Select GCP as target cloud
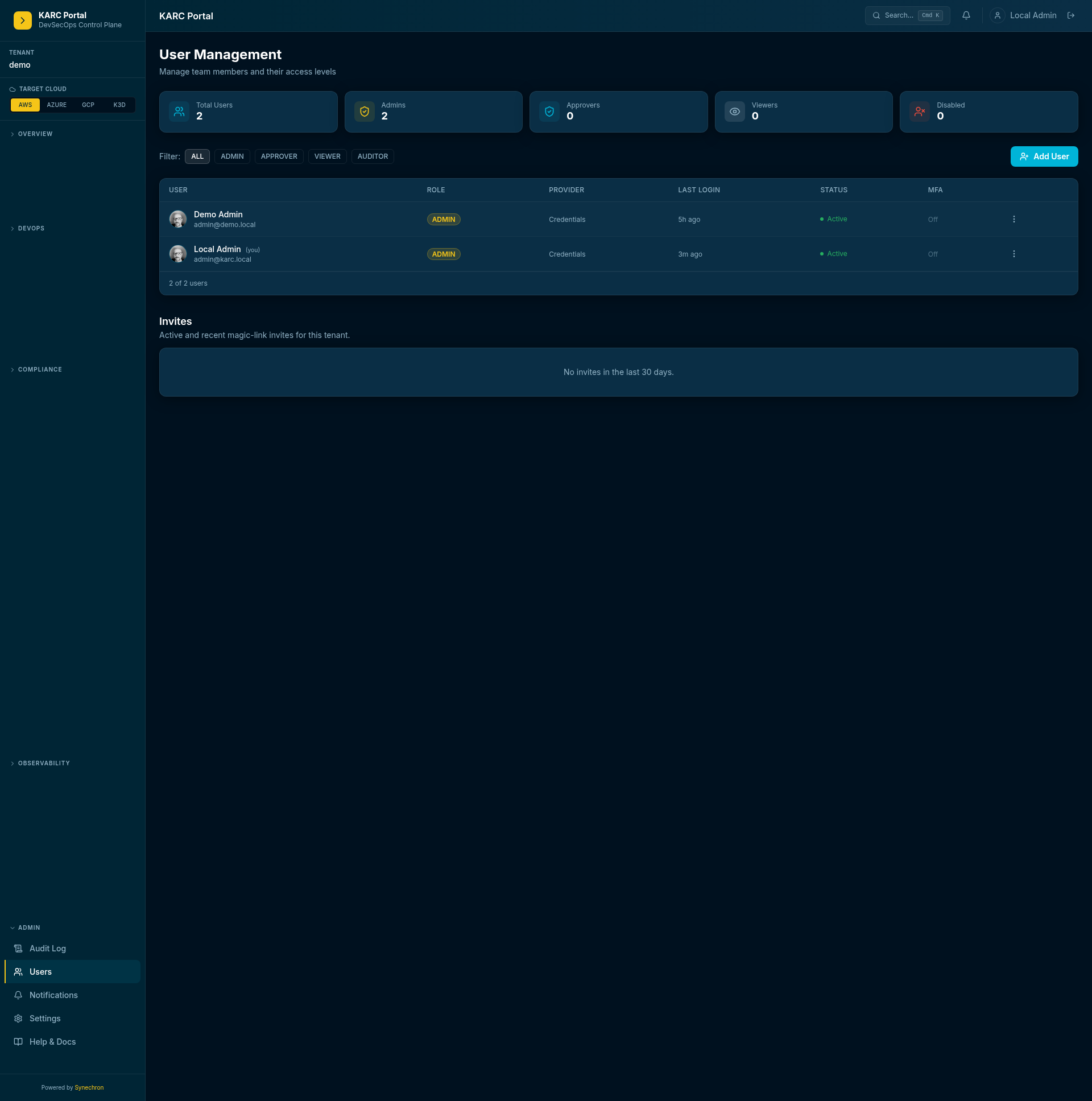This screenshot has height=1101, width=1092. click(88, 105)
